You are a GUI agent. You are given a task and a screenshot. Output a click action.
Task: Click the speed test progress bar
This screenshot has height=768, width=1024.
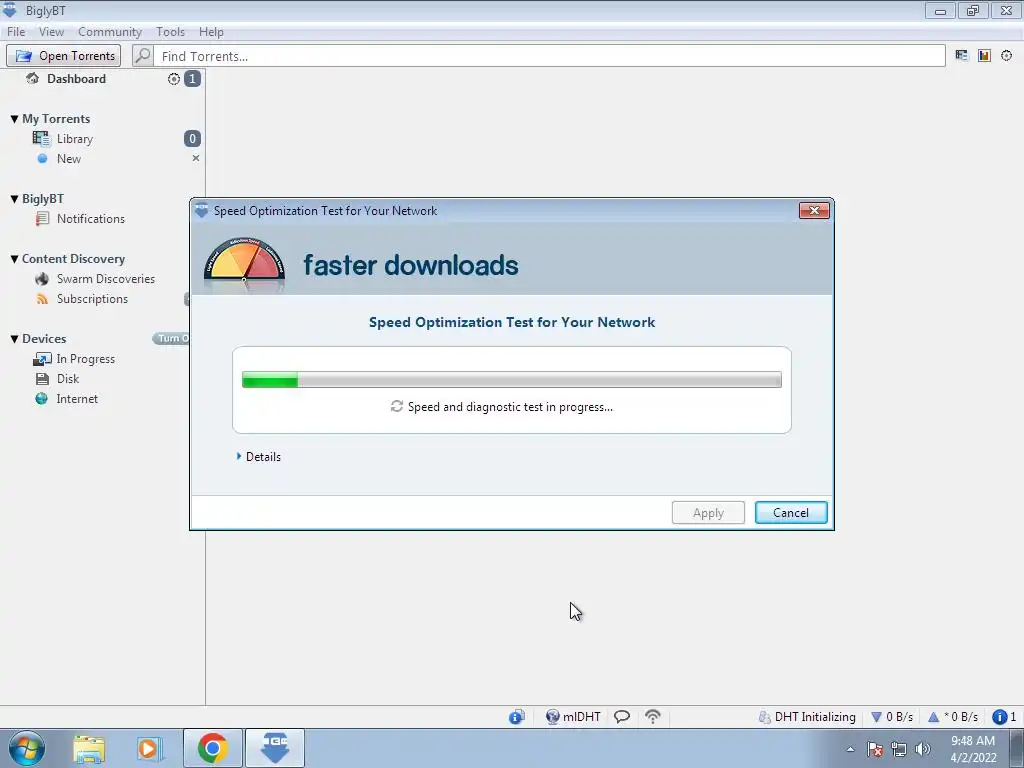click(x=511, y=379)
